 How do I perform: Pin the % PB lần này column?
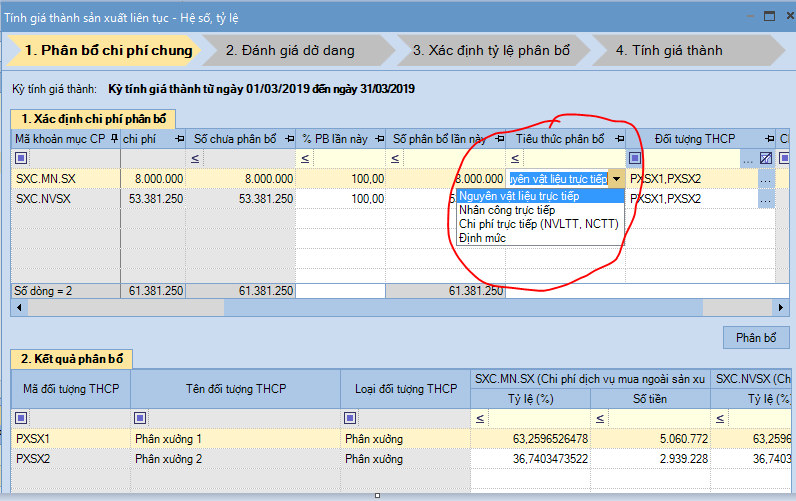coord(379,139)
